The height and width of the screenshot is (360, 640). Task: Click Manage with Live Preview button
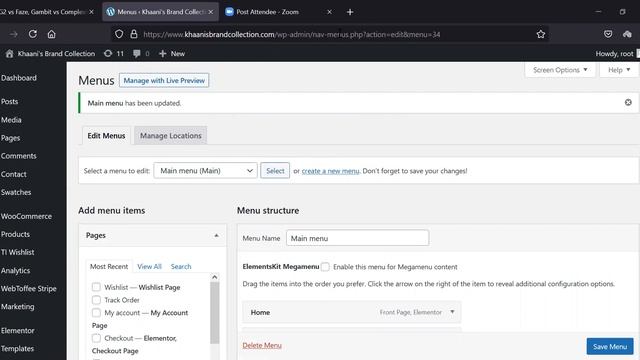point(164,80)
